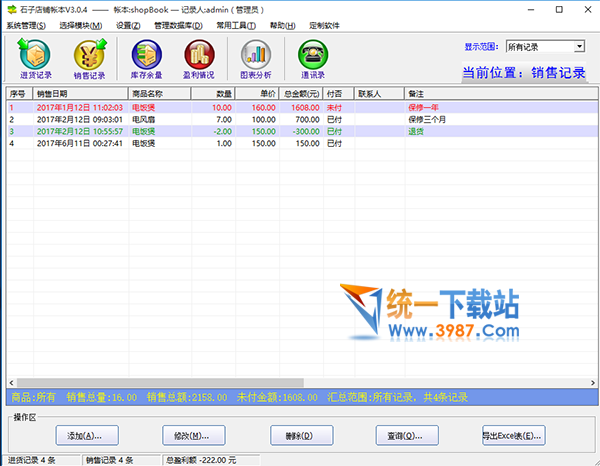Select the 电风扇 sales record row

tap(150, 118)
